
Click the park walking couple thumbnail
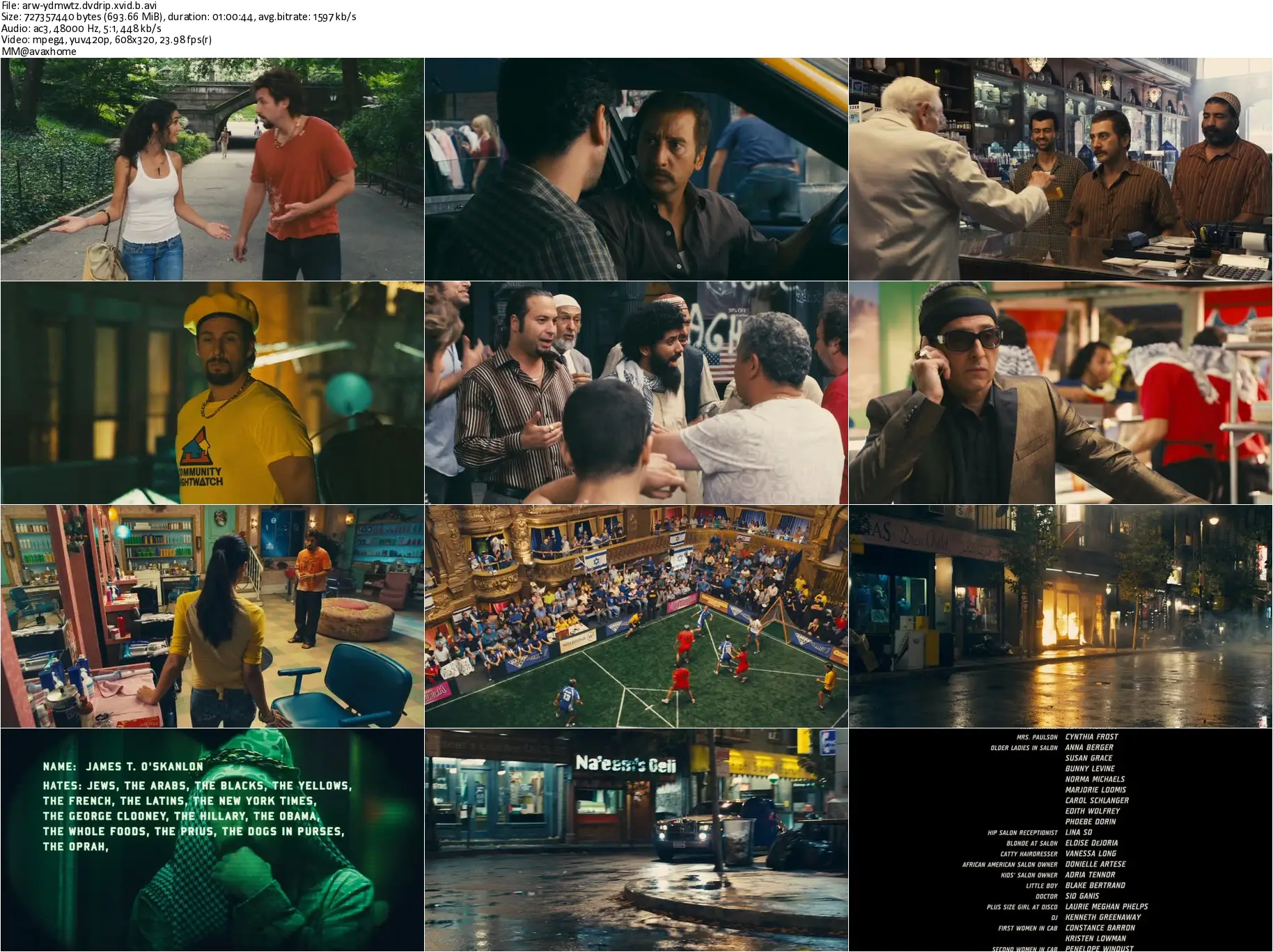click(212, 169)
